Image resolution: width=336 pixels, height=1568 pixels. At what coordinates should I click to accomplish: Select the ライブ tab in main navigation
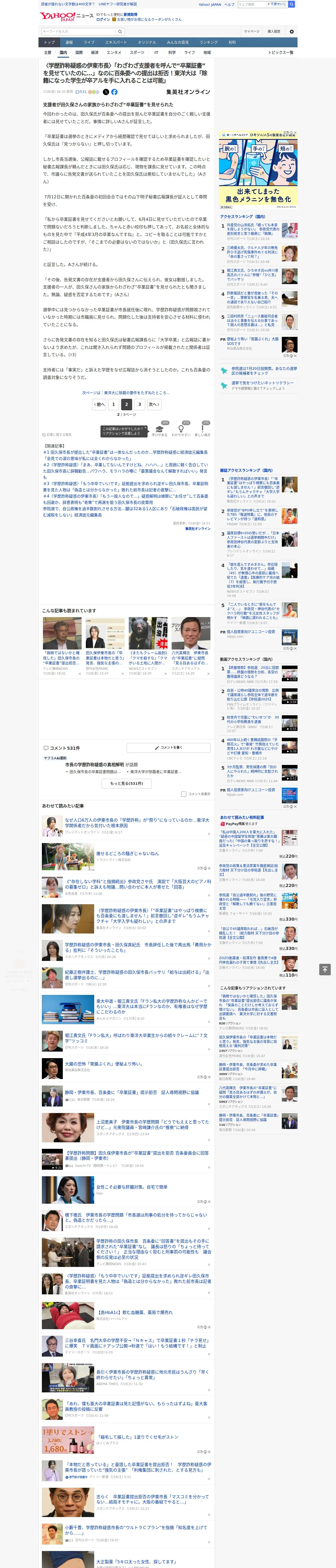point(89,43)
